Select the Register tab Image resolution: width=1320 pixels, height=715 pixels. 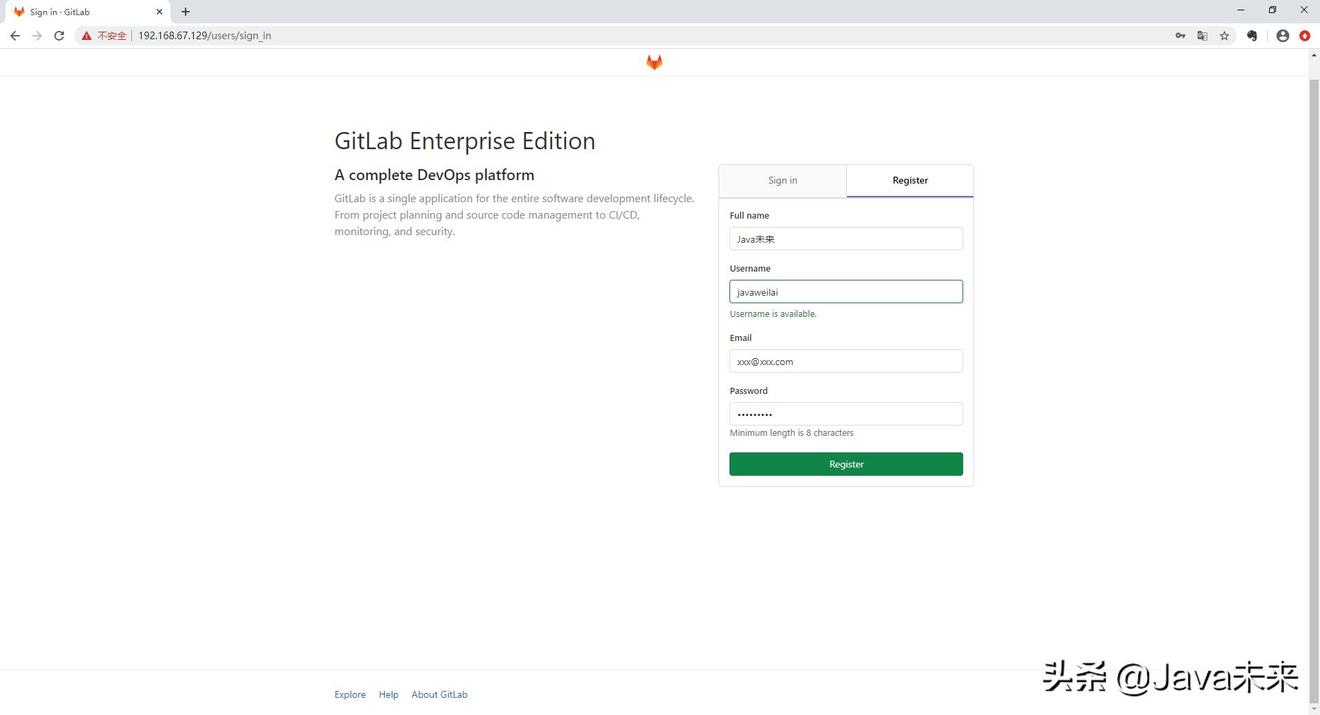click(910, 181)
